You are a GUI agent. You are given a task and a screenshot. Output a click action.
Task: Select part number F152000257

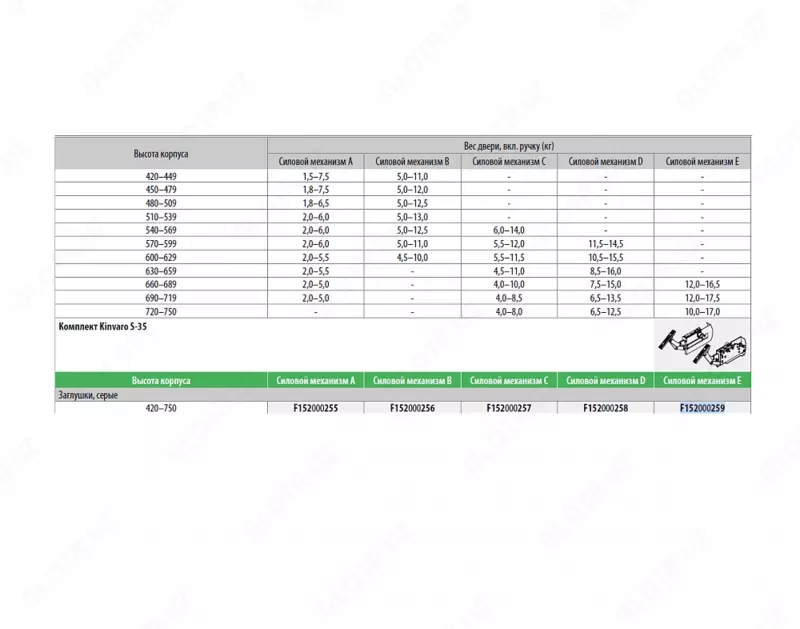(509, 408)
